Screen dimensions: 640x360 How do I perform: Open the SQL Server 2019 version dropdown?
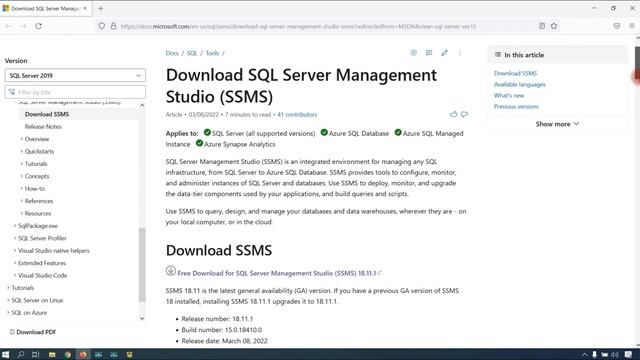tap(75, 76)
